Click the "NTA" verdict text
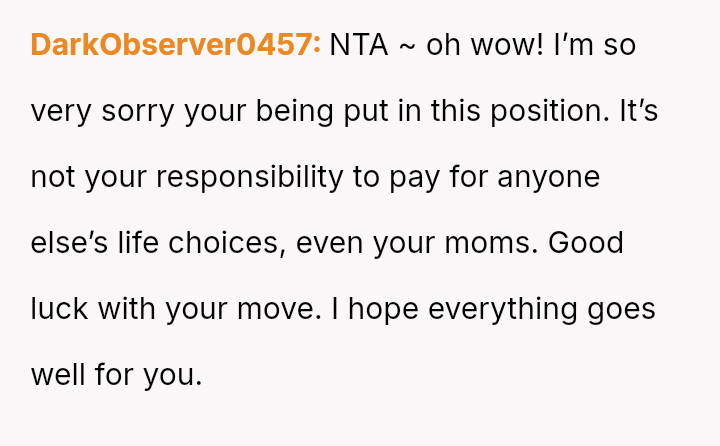The image size is (720, 446). [359, 45]
